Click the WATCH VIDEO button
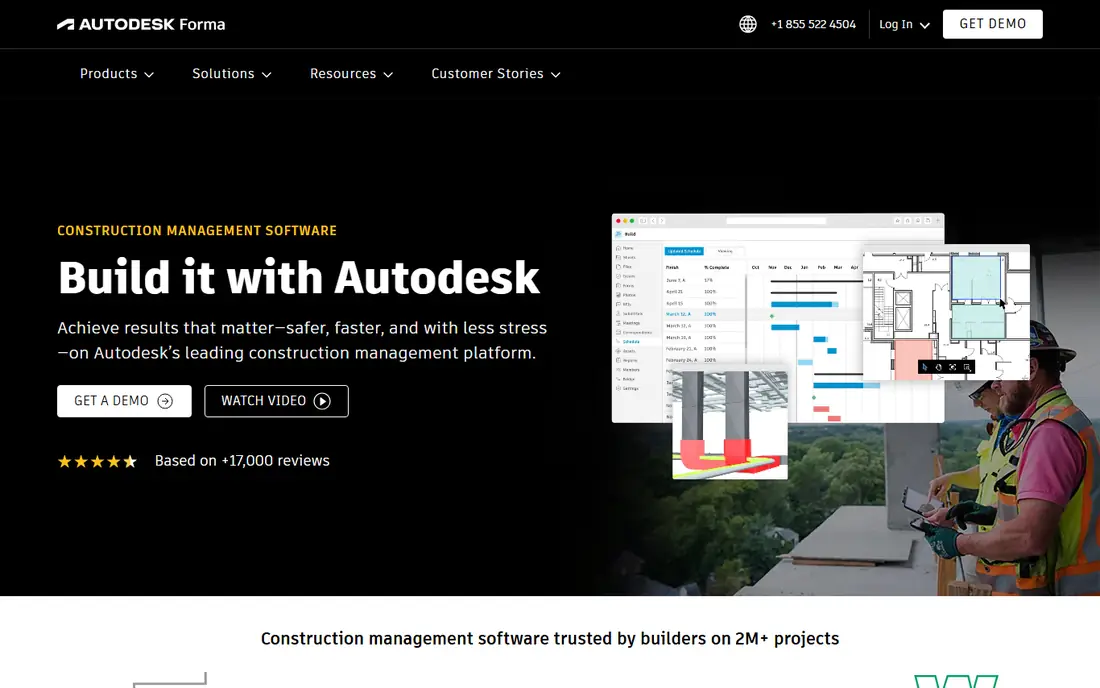Screen dimensions: 1100x688 pyautogui.click(x=276, y=401)
